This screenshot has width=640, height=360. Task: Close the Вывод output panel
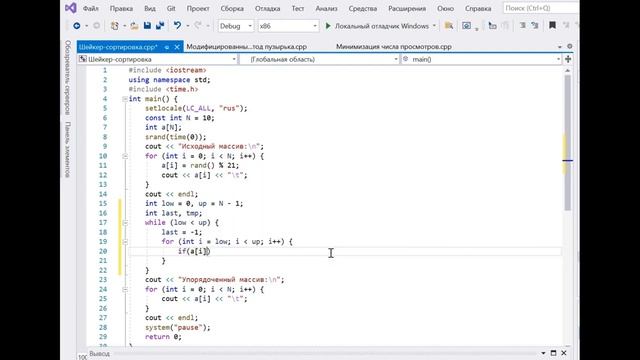(x=564, y=353)
